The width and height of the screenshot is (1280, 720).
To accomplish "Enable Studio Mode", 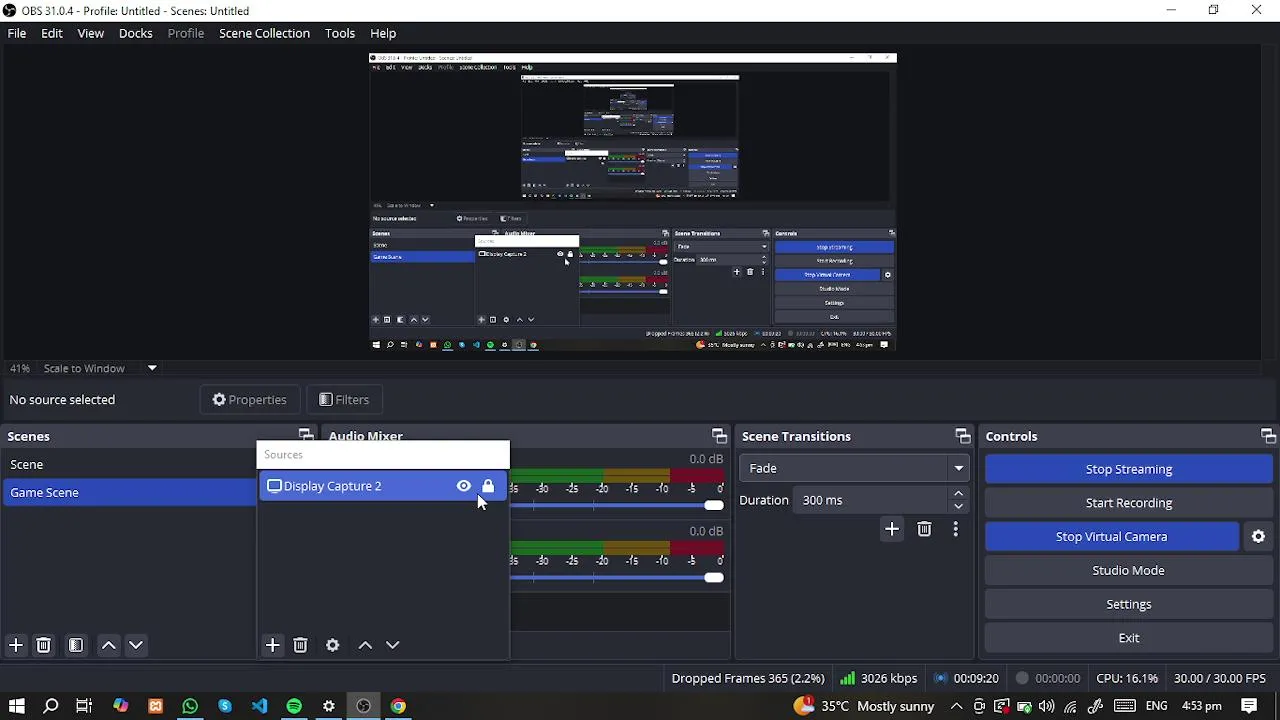I will pos(1129,570).
